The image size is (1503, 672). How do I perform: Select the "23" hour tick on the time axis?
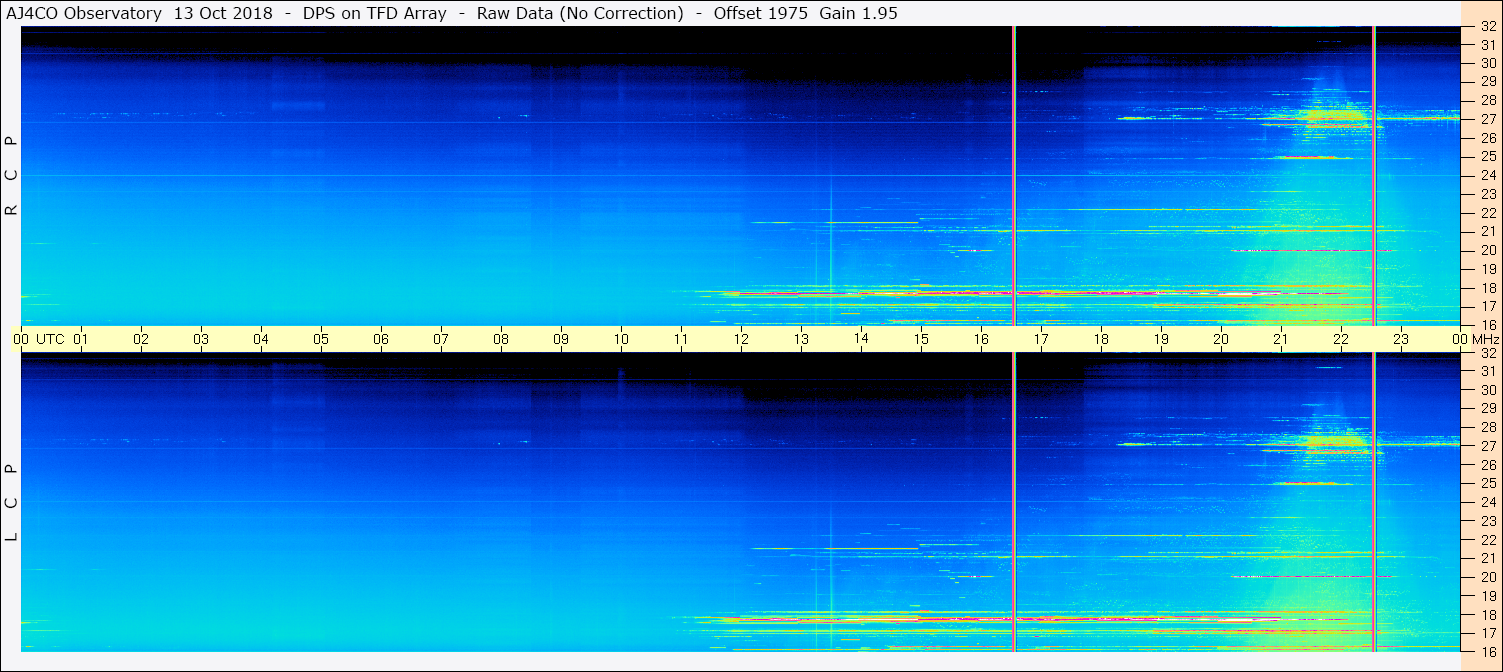point(1401,339)
